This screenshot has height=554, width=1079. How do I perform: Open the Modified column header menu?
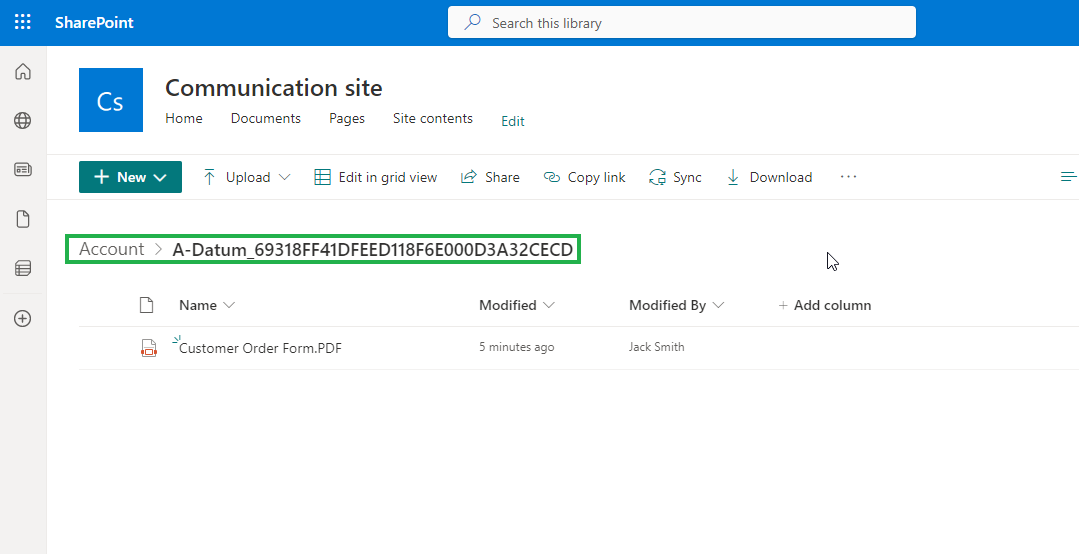[x=516, y=305]
